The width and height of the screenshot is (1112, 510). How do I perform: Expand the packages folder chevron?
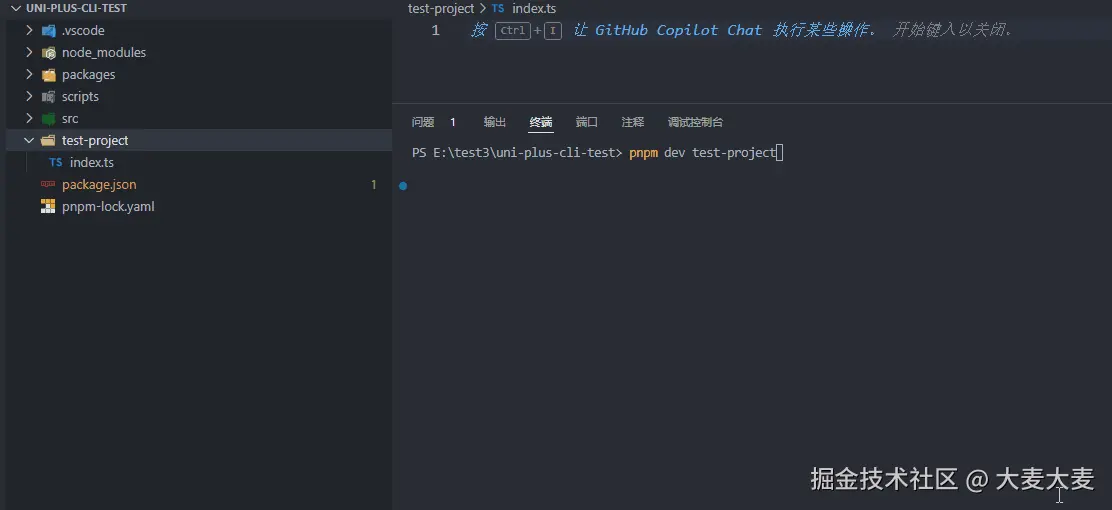(x=29, y=74)
